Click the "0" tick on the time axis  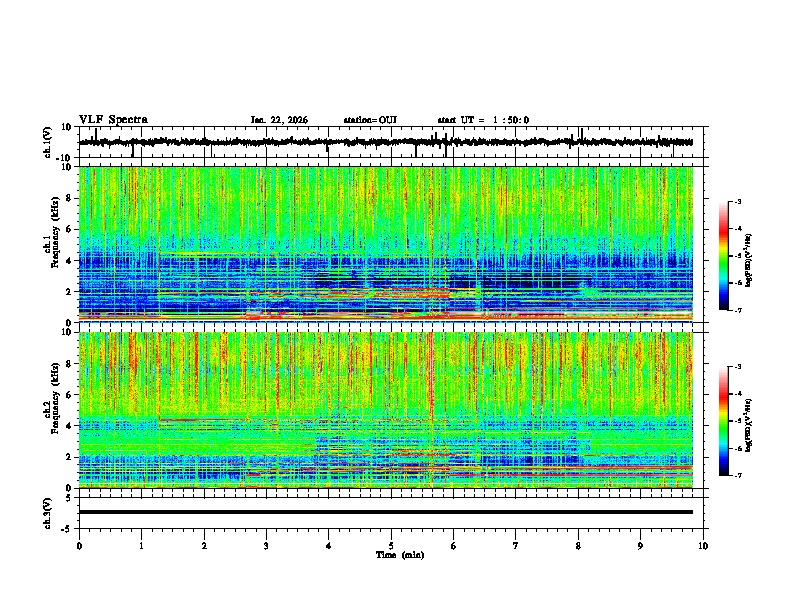pyautogui.click(x=79, y=546)
